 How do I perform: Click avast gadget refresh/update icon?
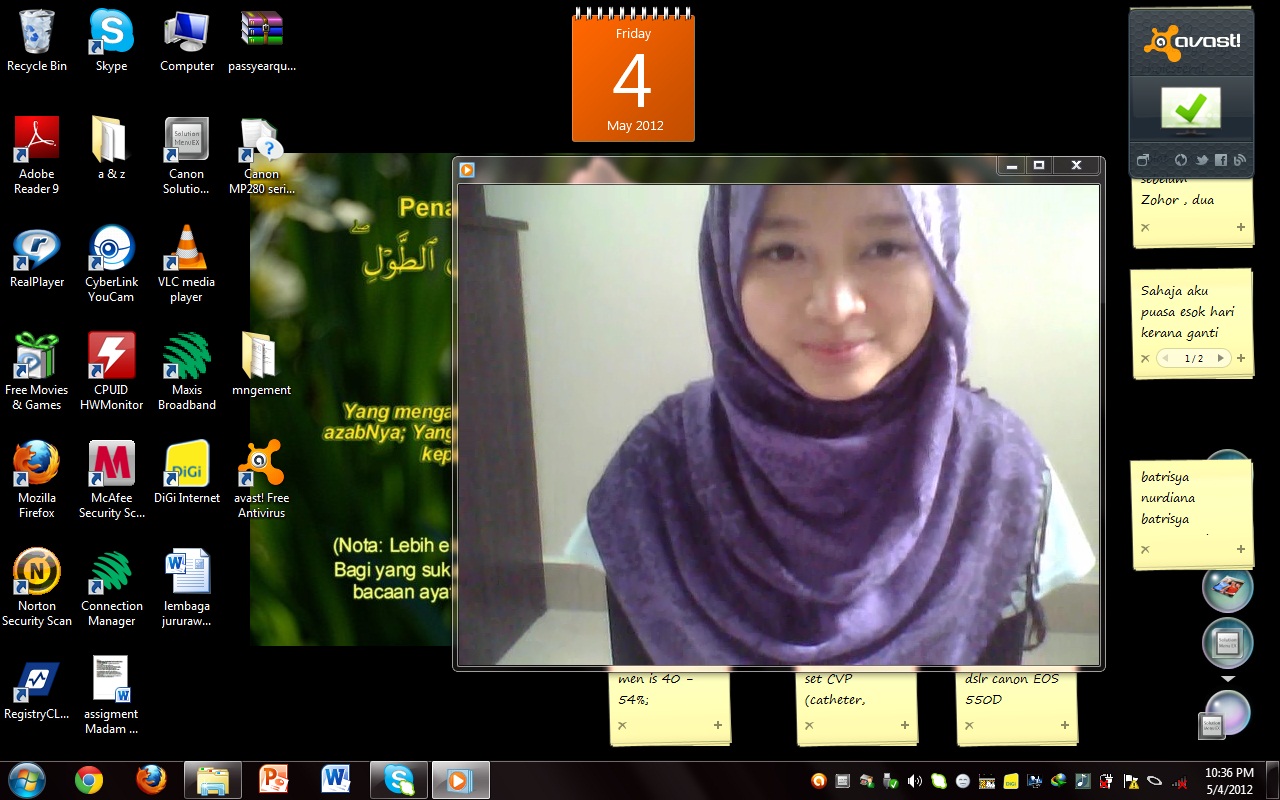(1181, 160)
